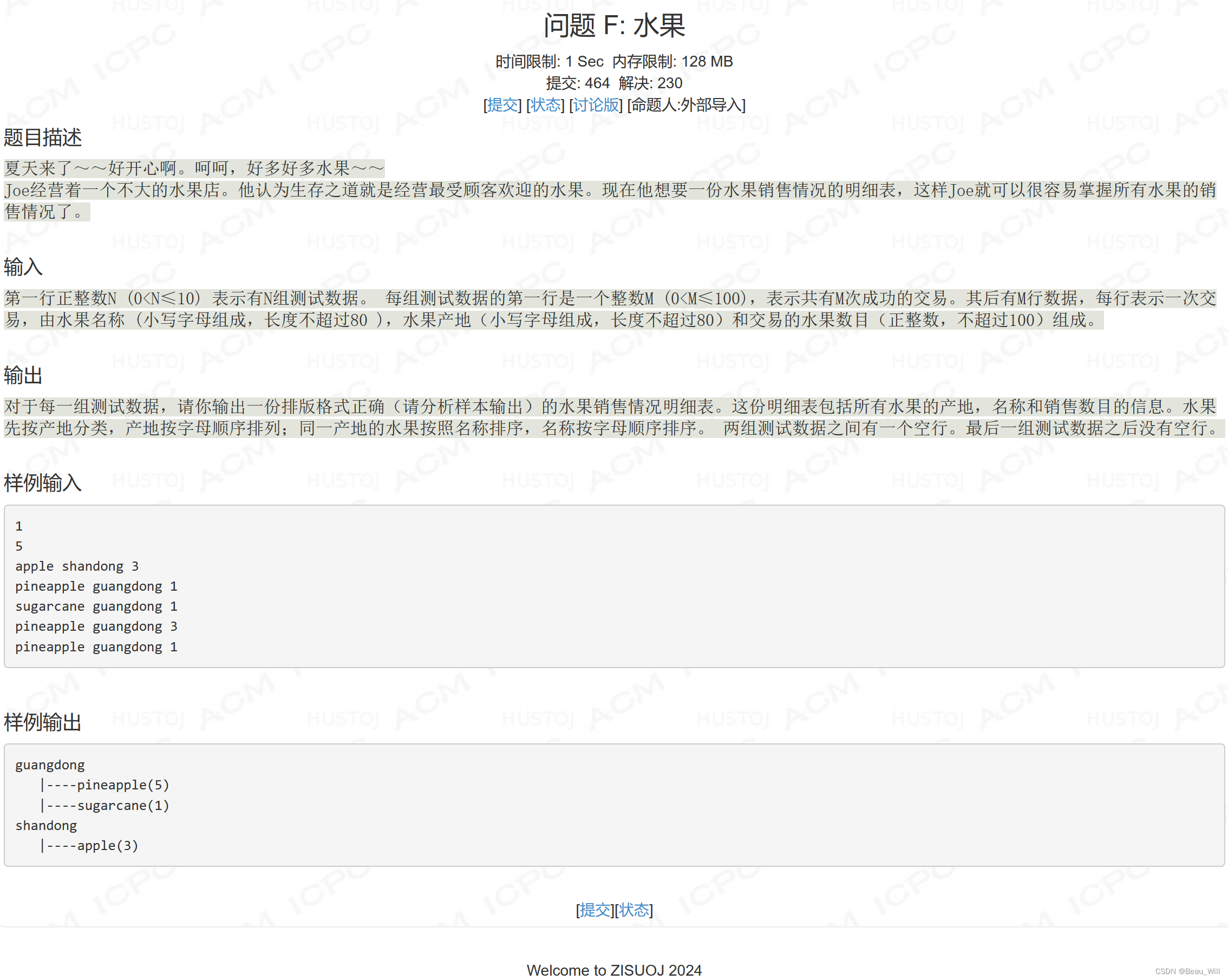
Task: Click the sample output line '|----sugarcane(1)'
Action: pos(104,805)
